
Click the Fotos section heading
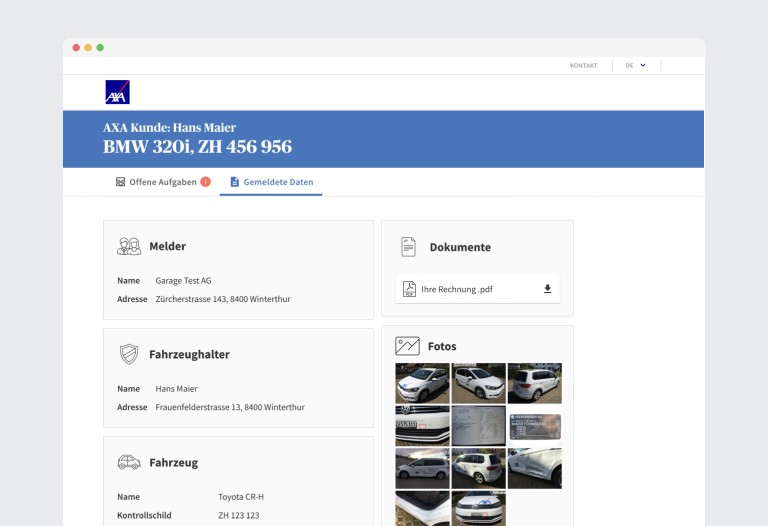click(x=442, y=346)
